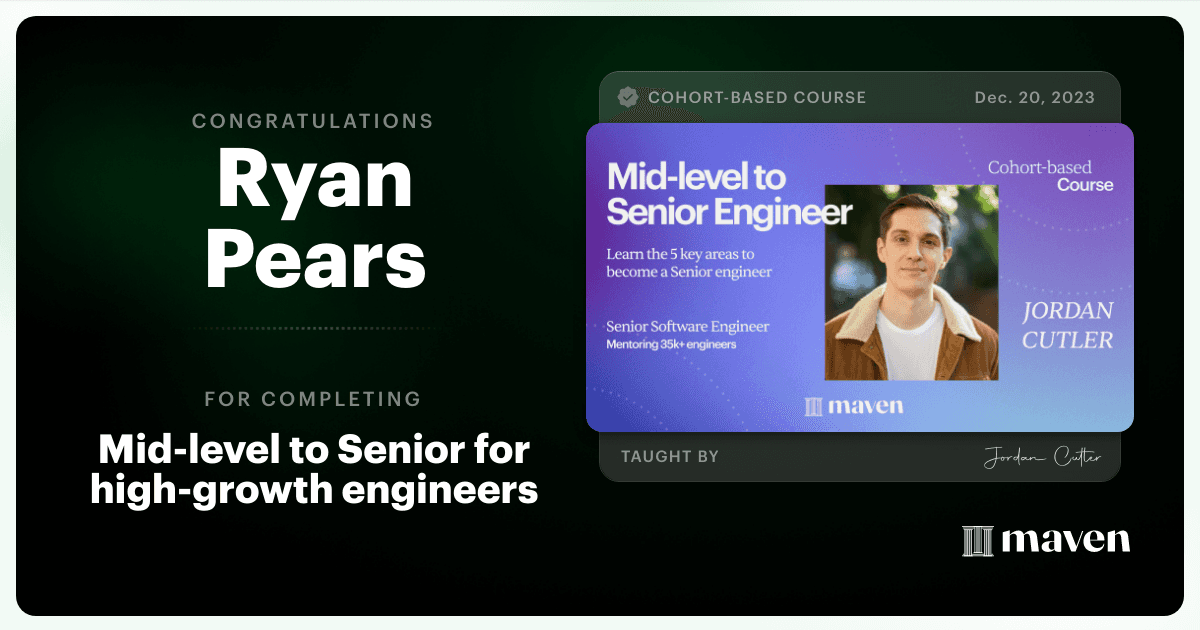Click the instructor portrait photo
The image size is (1200, 630).
[911, 282]
